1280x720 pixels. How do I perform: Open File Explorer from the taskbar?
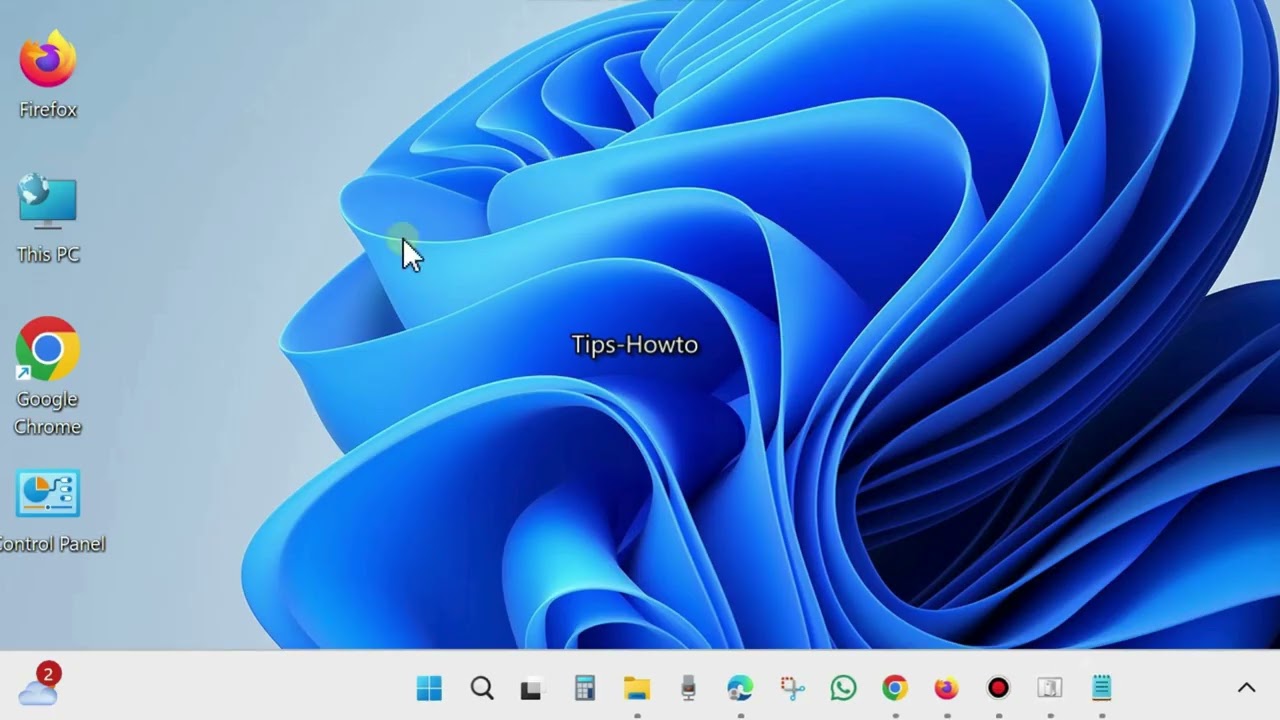pos(637,688)
